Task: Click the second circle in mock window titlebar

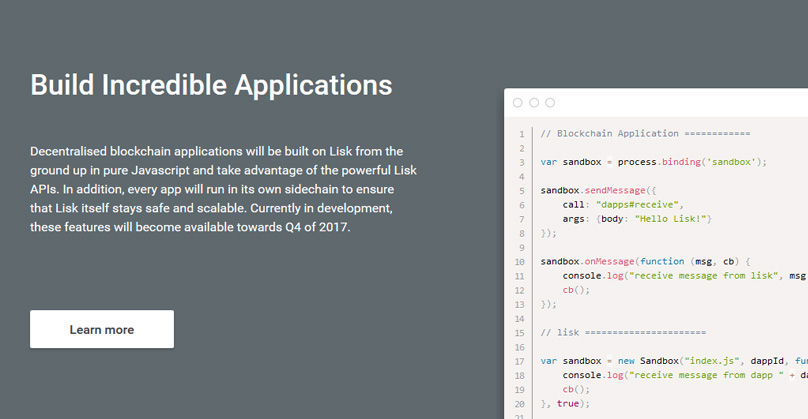Action: coord(534,103)
